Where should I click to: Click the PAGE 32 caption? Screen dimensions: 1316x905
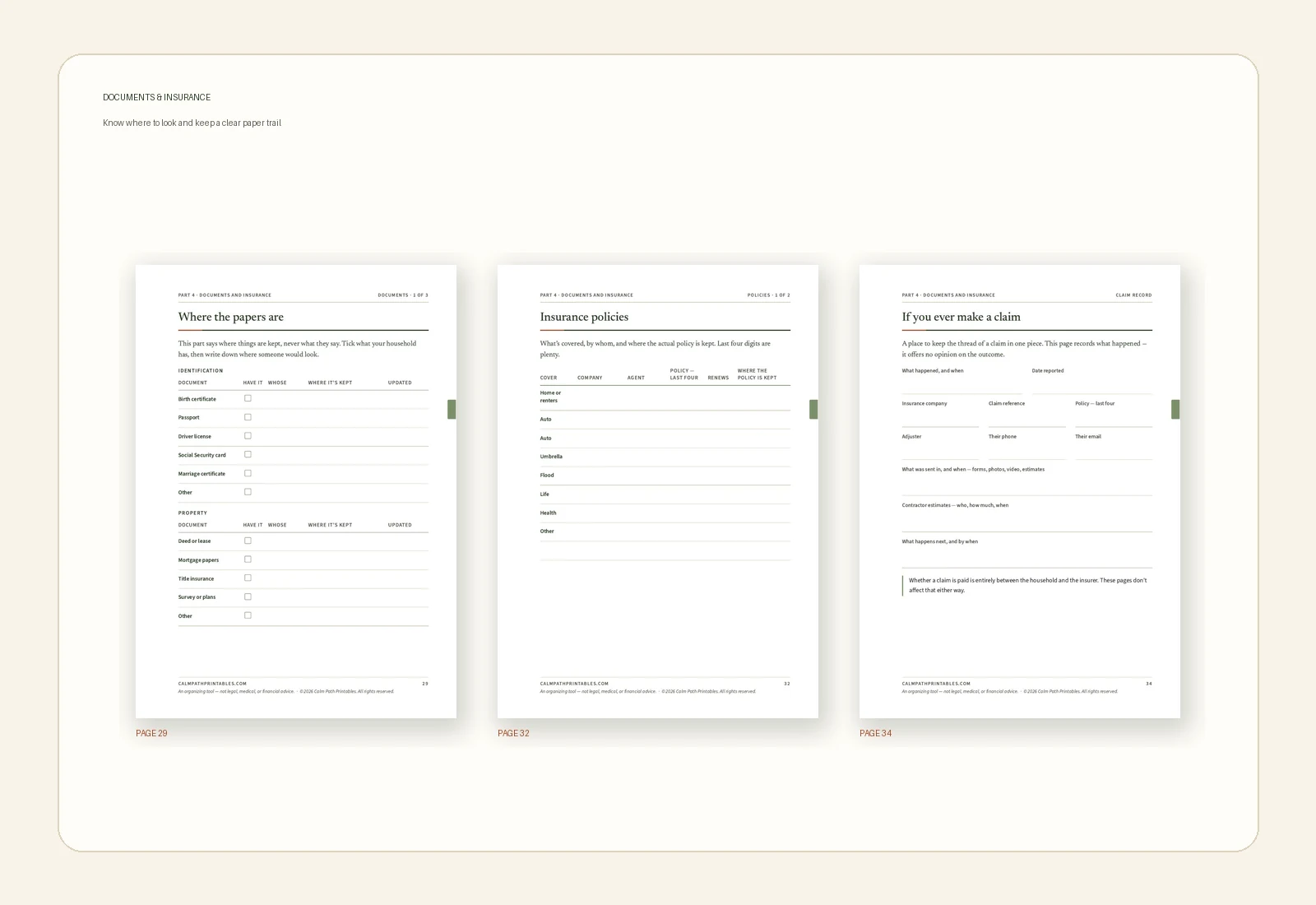point(513,733)
